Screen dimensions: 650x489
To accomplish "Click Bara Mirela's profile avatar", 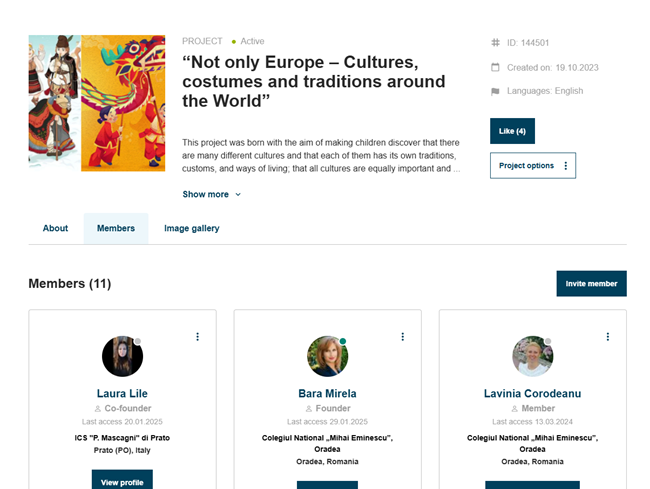I will tap(327, 356).
